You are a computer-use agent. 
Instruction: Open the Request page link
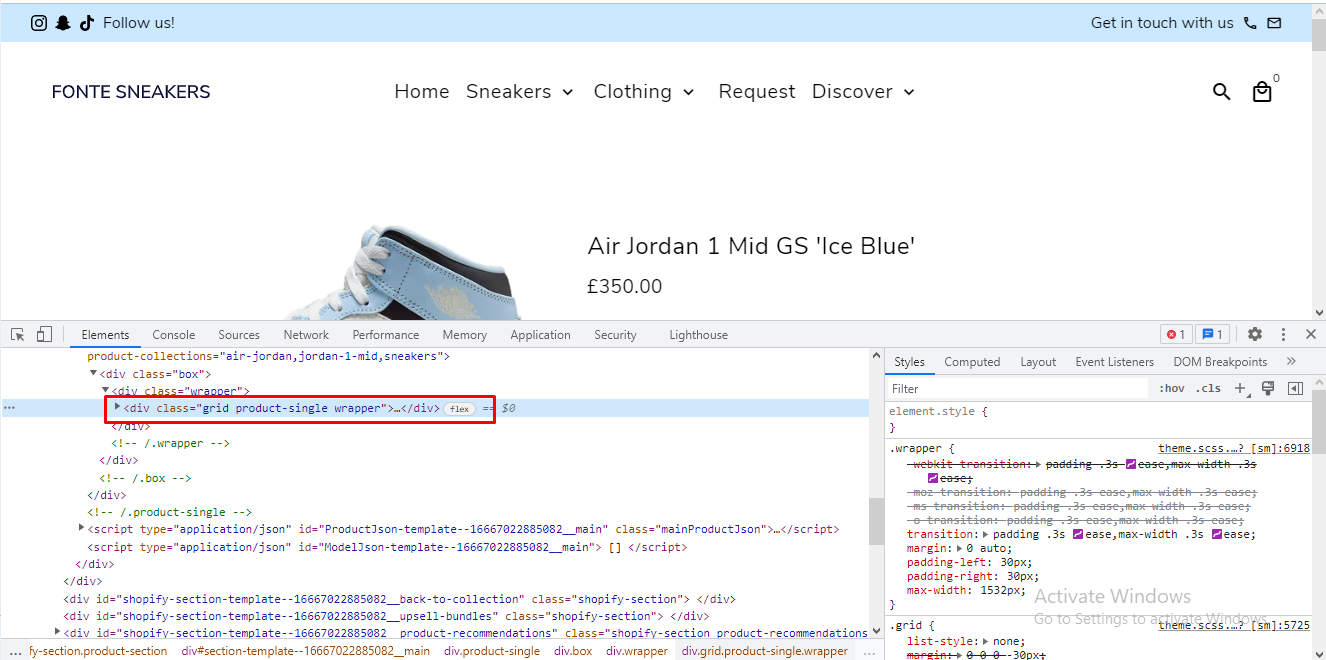(x=757, y=92)
